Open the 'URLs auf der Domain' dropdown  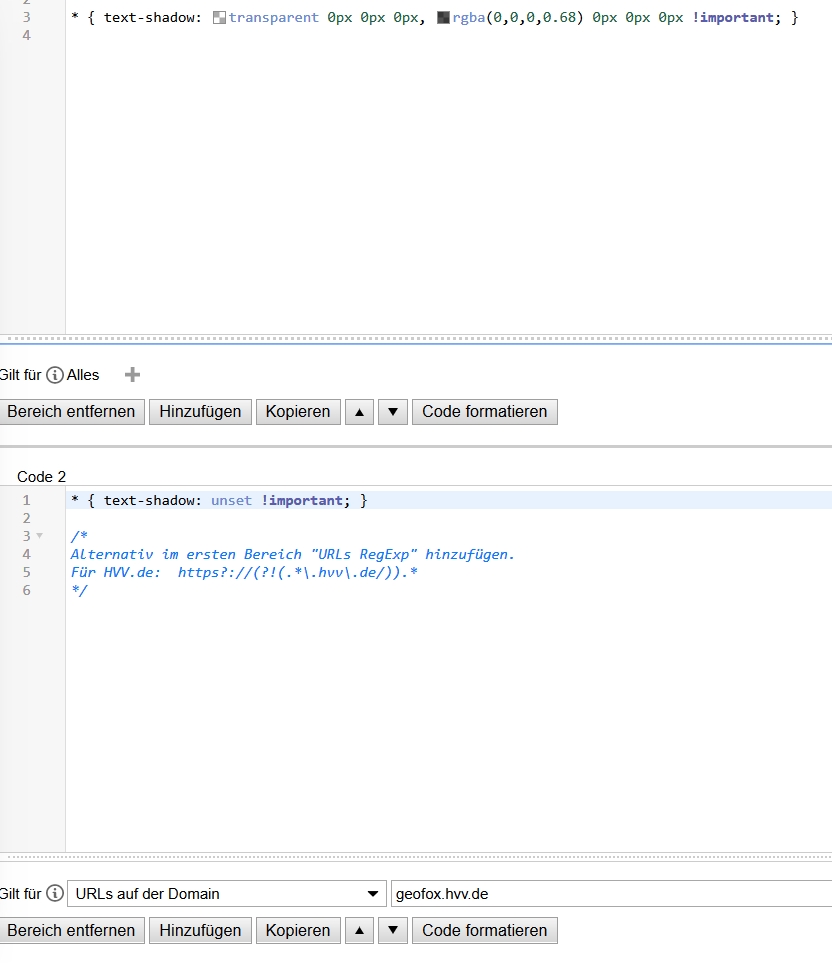226,893
